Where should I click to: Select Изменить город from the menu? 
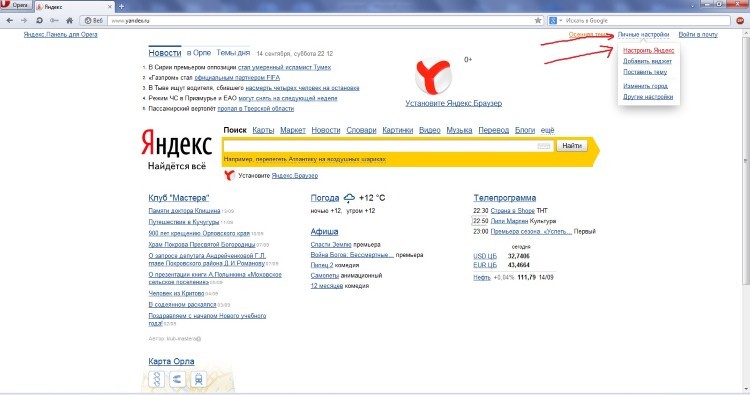(645, 86)
